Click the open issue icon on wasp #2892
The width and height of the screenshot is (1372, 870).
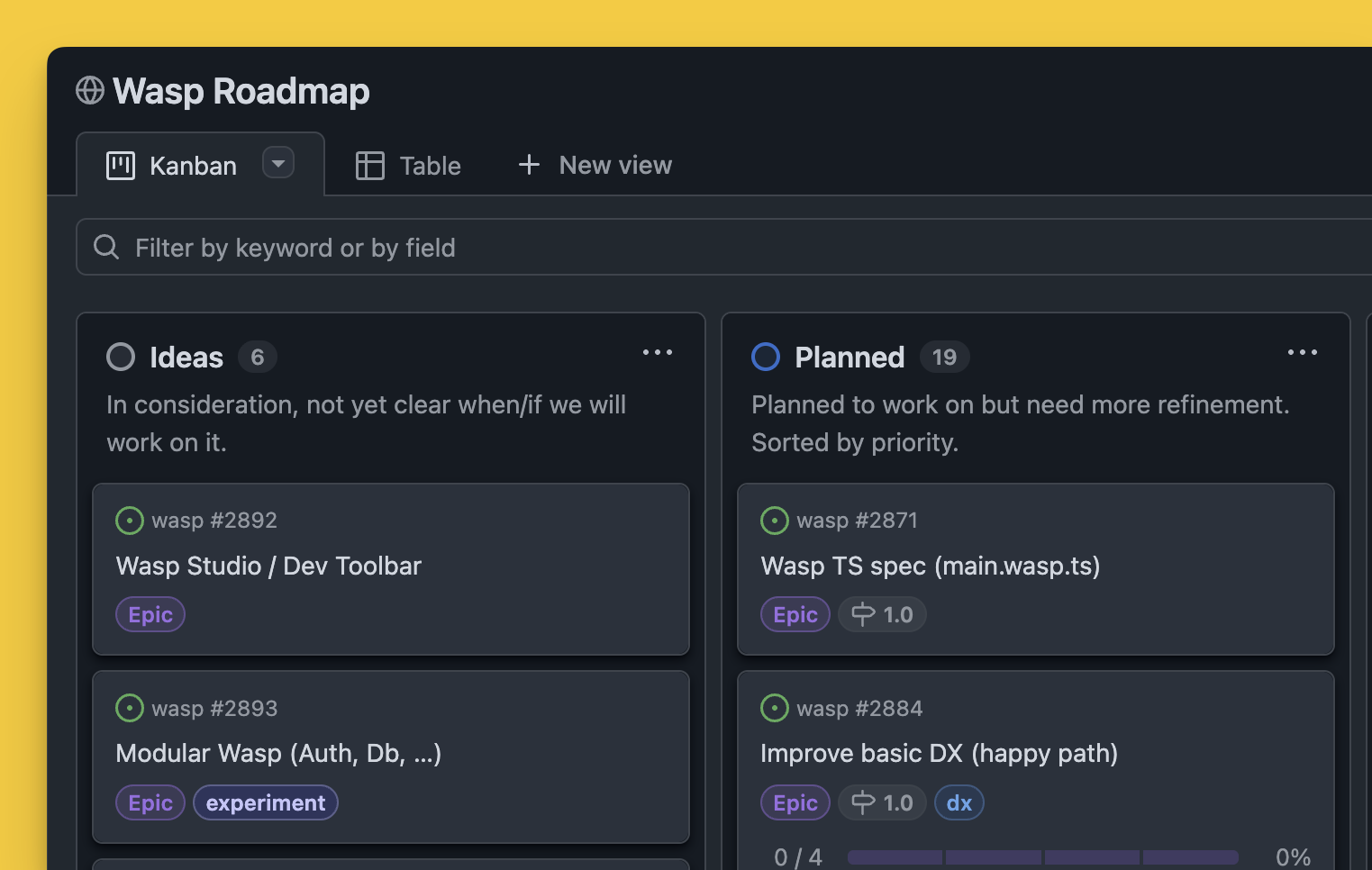[x=130, y=521]
